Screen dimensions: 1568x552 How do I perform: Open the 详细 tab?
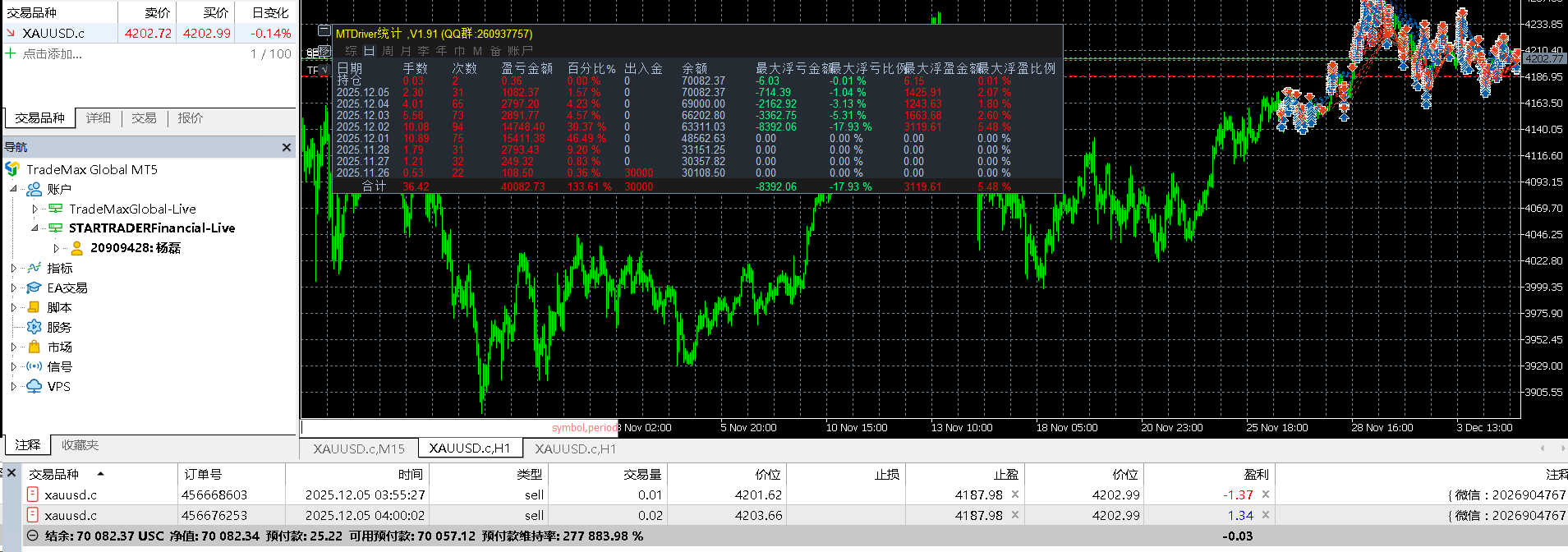tap(99, 118)
